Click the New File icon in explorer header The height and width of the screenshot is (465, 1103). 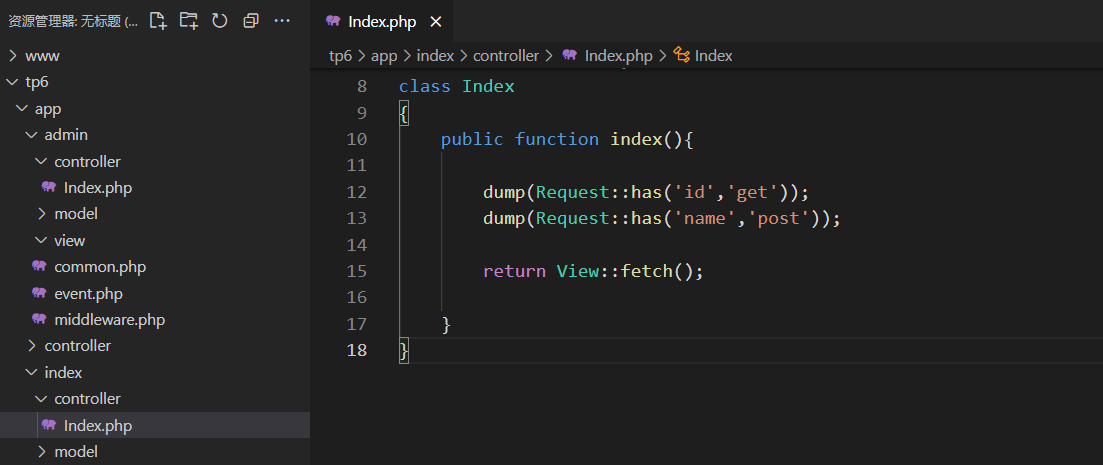[158, 21]
